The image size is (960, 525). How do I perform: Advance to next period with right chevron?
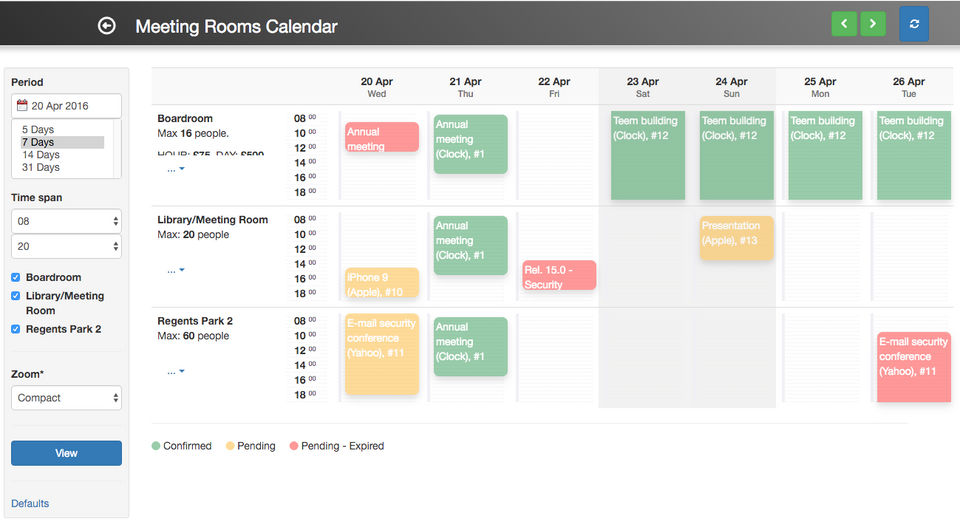coord(873,23)
